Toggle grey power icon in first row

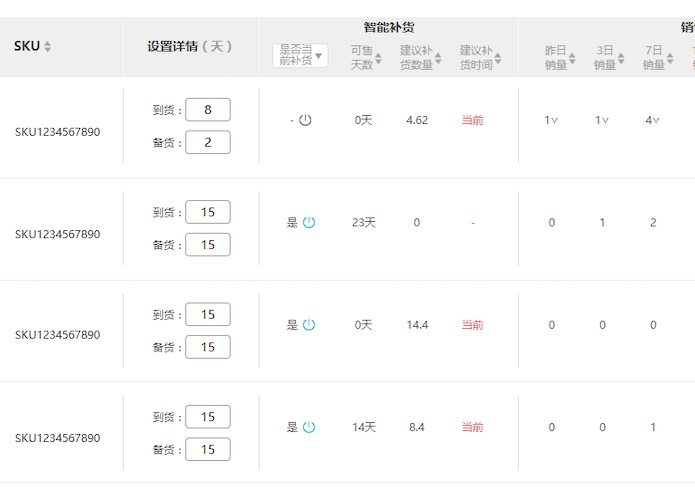pos(305,120)
